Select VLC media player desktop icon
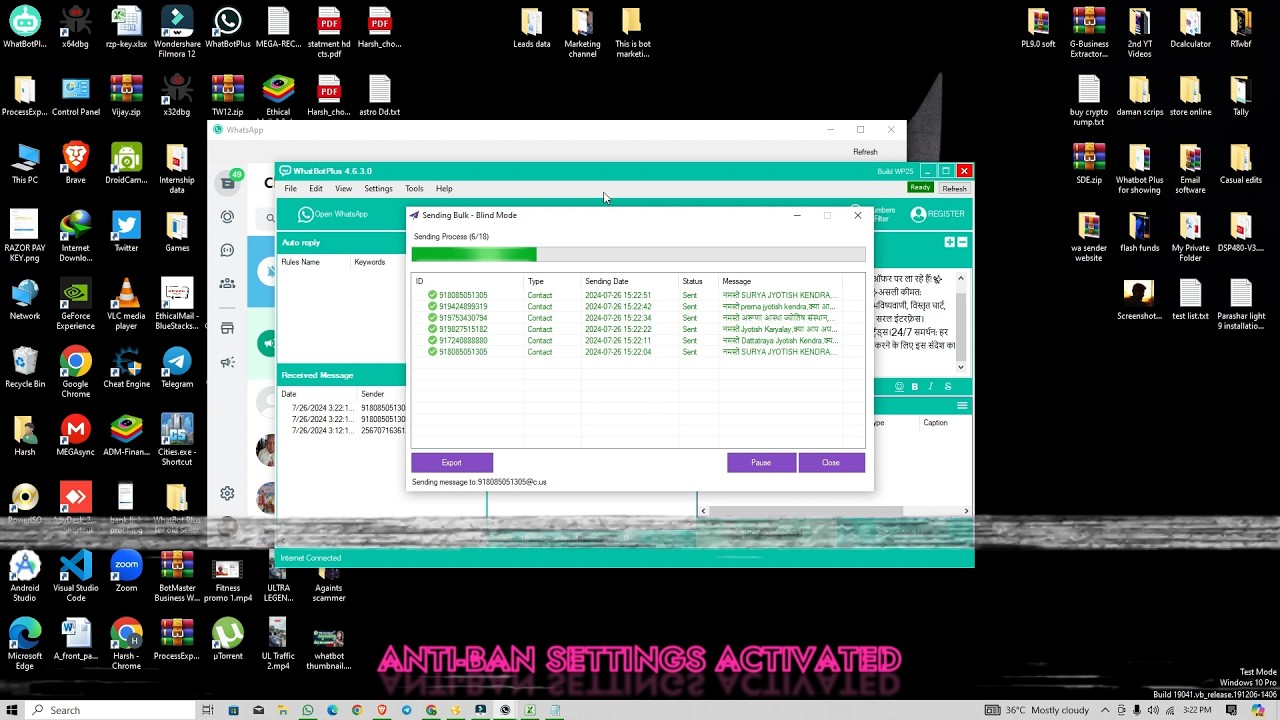Viewport: 1280px width, 720px height. [126, 304]
